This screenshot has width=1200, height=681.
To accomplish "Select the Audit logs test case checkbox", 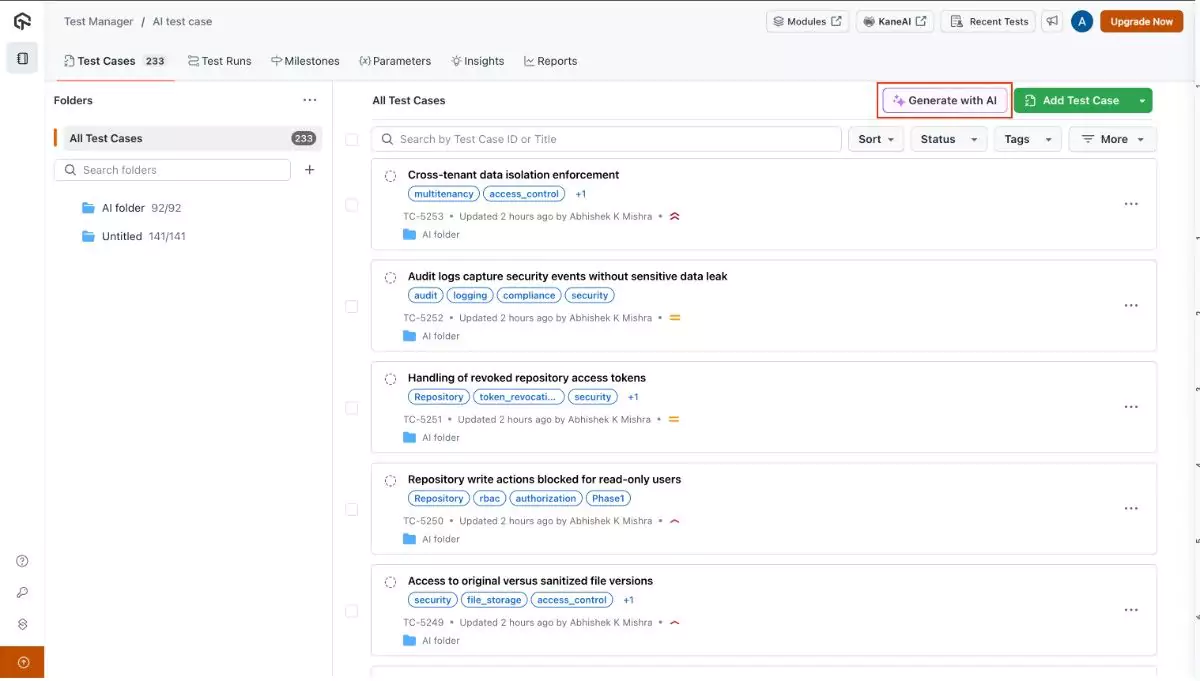I will [352, 306].
